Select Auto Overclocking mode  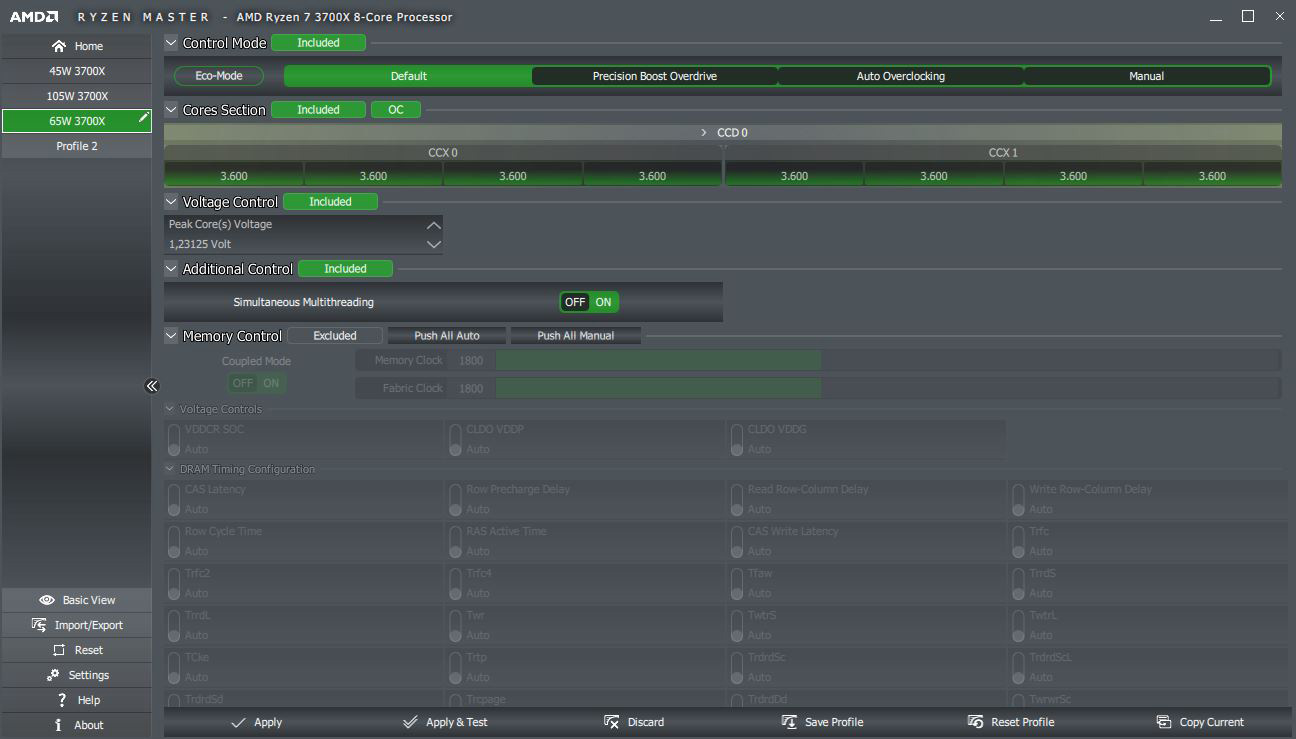[900, 76]
